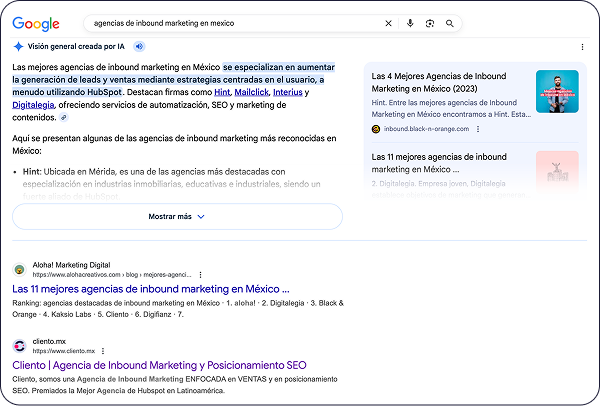
Task: Clear the search query with the X icon
Action: point(388,23)
